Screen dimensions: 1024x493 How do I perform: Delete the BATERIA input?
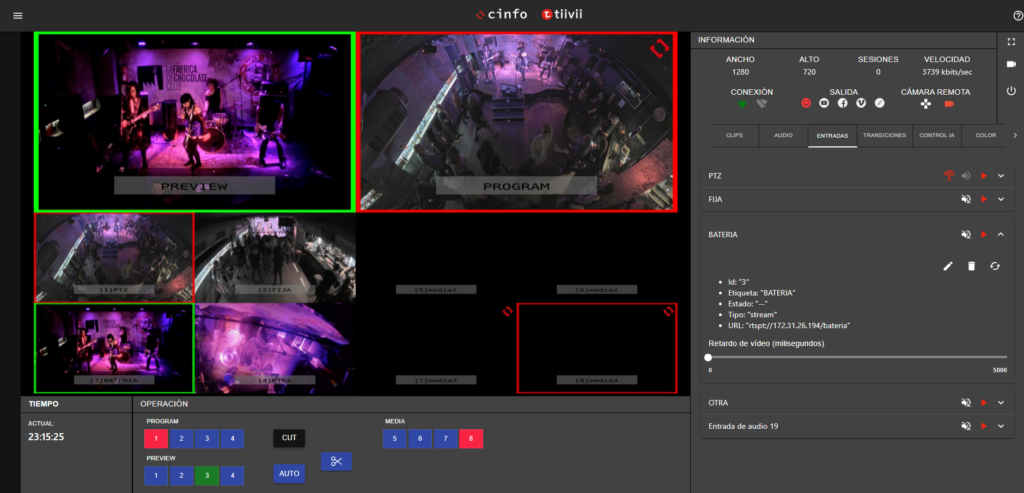(971, 265)
